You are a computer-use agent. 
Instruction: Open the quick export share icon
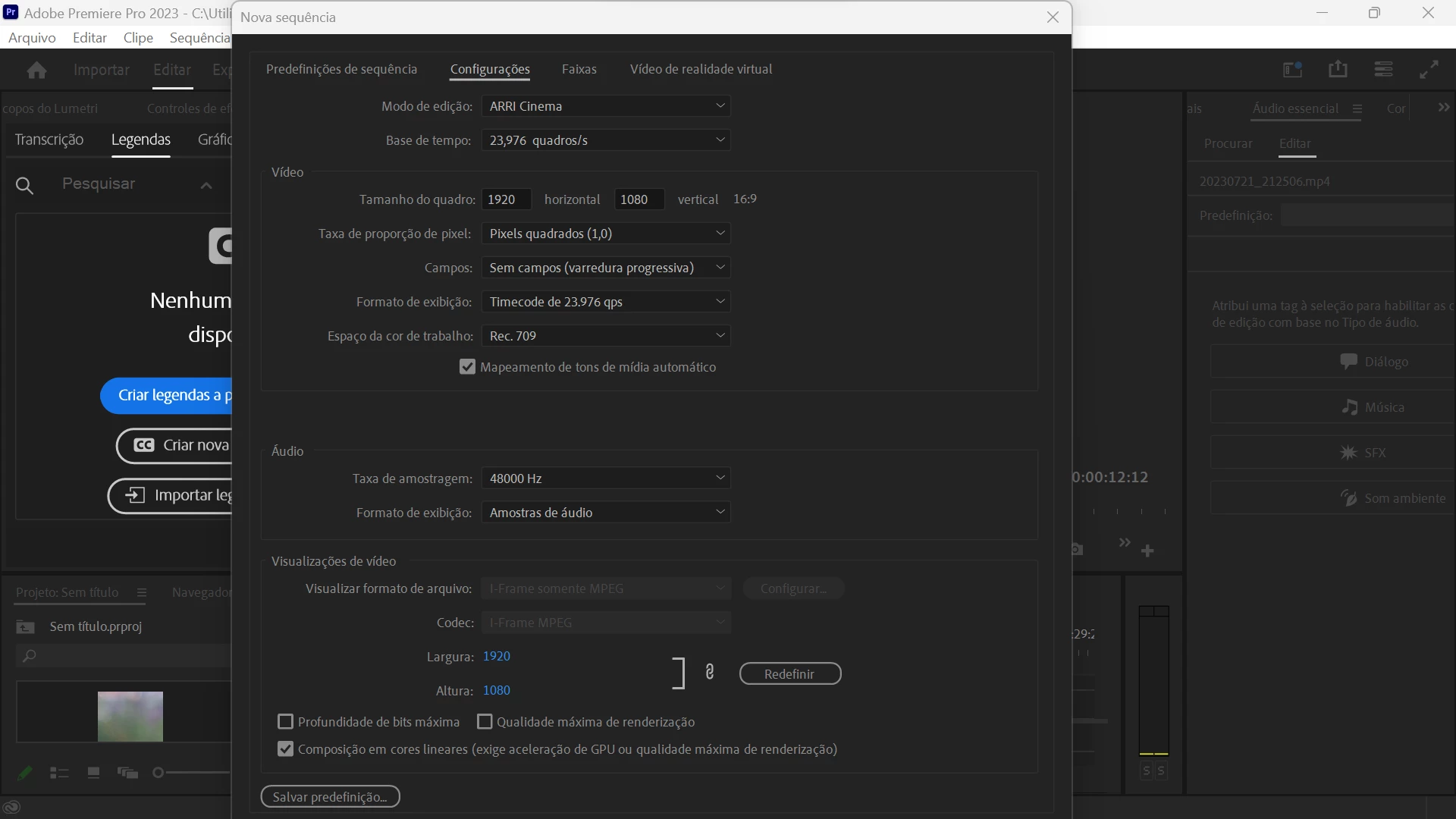(1338, 70)
